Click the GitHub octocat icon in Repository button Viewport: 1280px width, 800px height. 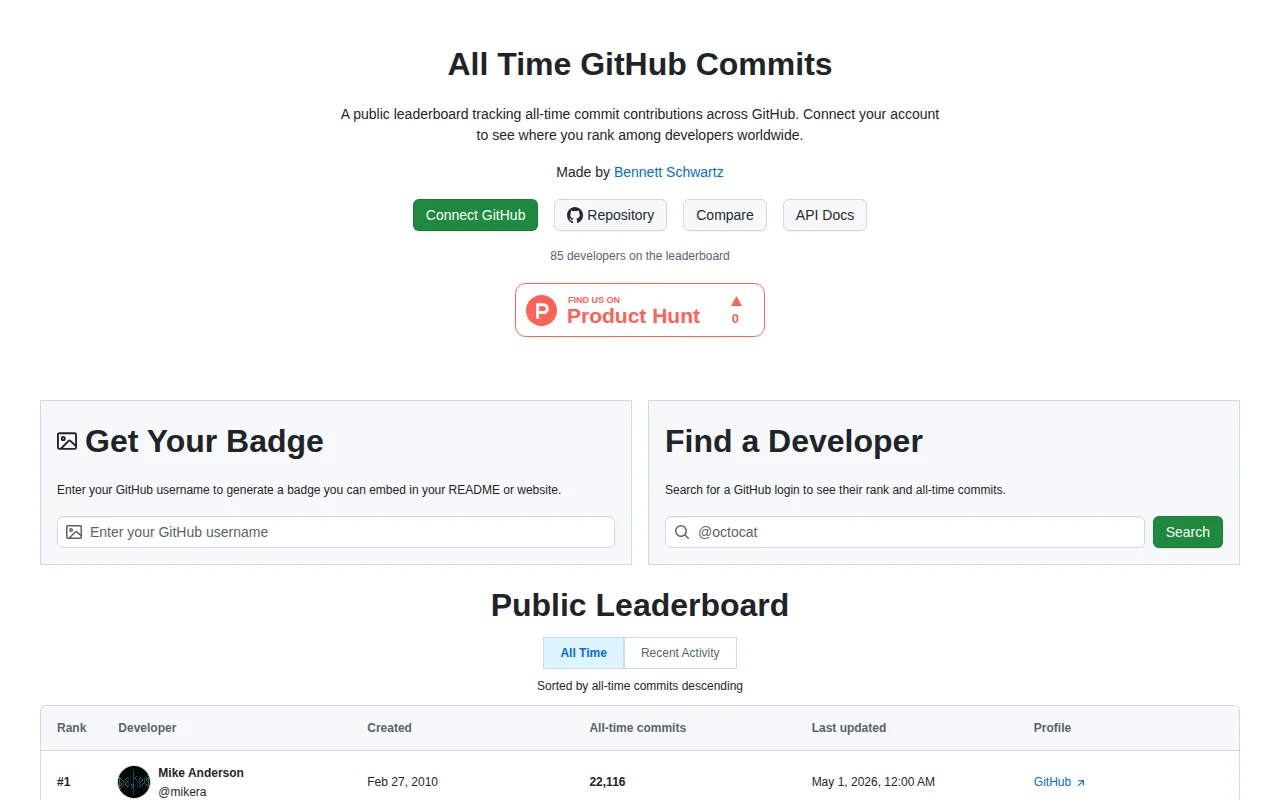coord(574,215)
